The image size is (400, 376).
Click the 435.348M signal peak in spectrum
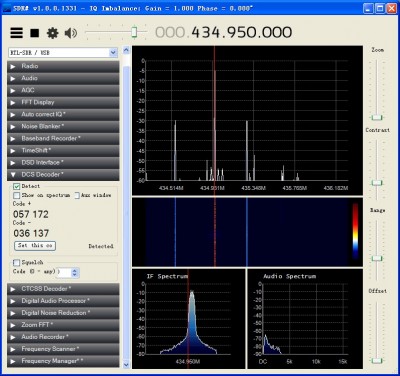[x=247, y=150]
